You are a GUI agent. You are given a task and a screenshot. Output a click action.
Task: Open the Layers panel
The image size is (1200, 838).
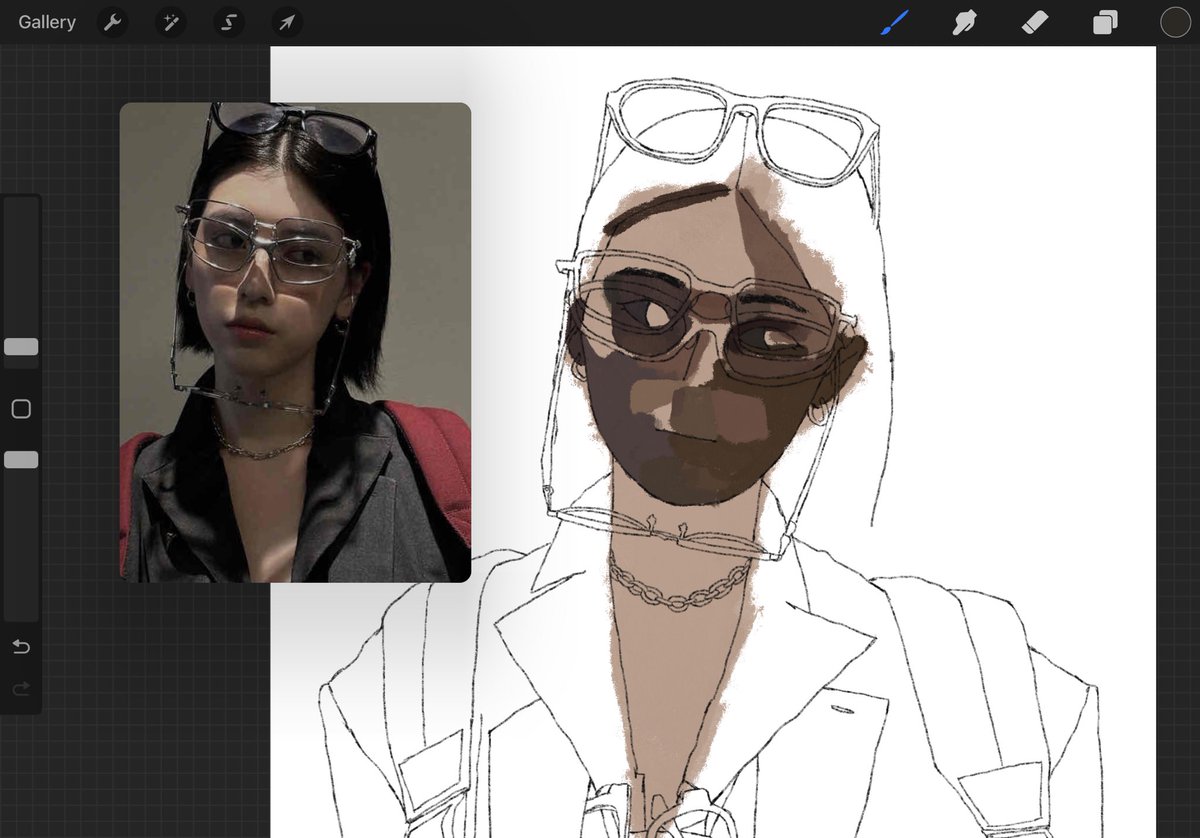point(1105,22)
